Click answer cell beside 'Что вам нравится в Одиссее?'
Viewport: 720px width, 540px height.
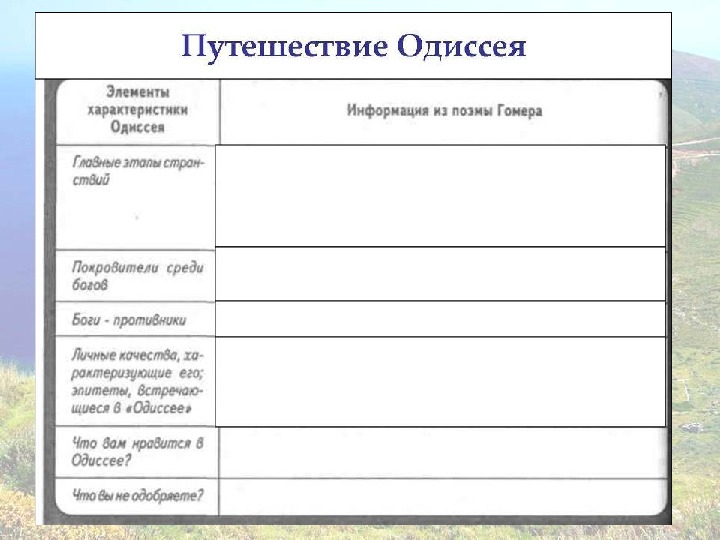tap(443, 453)
